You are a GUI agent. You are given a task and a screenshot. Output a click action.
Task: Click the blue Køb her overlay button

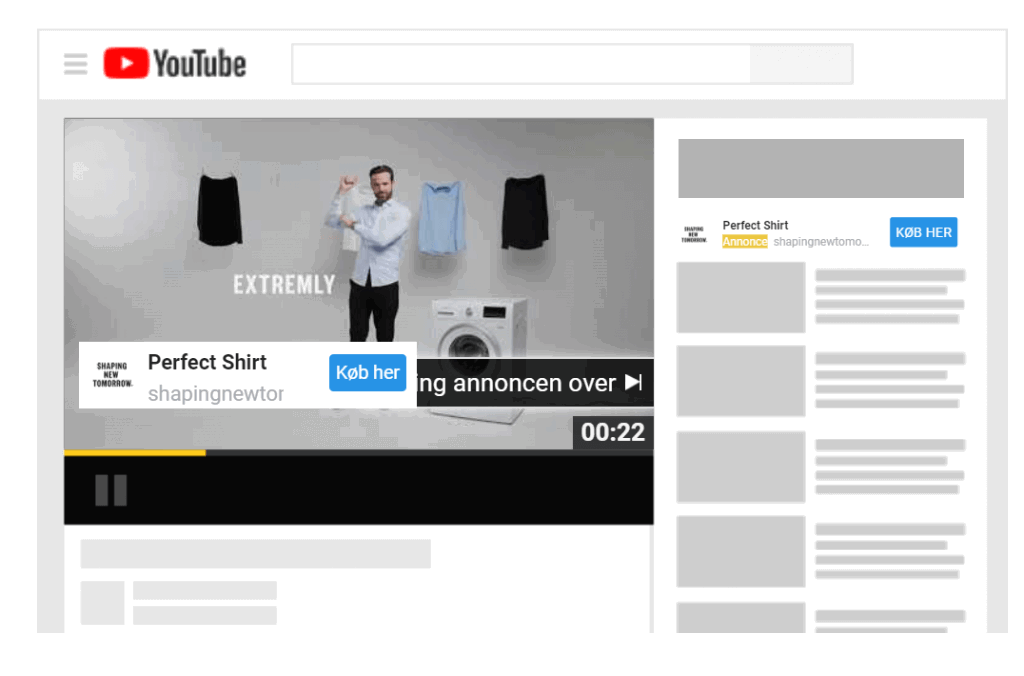(x=367, y=373)
